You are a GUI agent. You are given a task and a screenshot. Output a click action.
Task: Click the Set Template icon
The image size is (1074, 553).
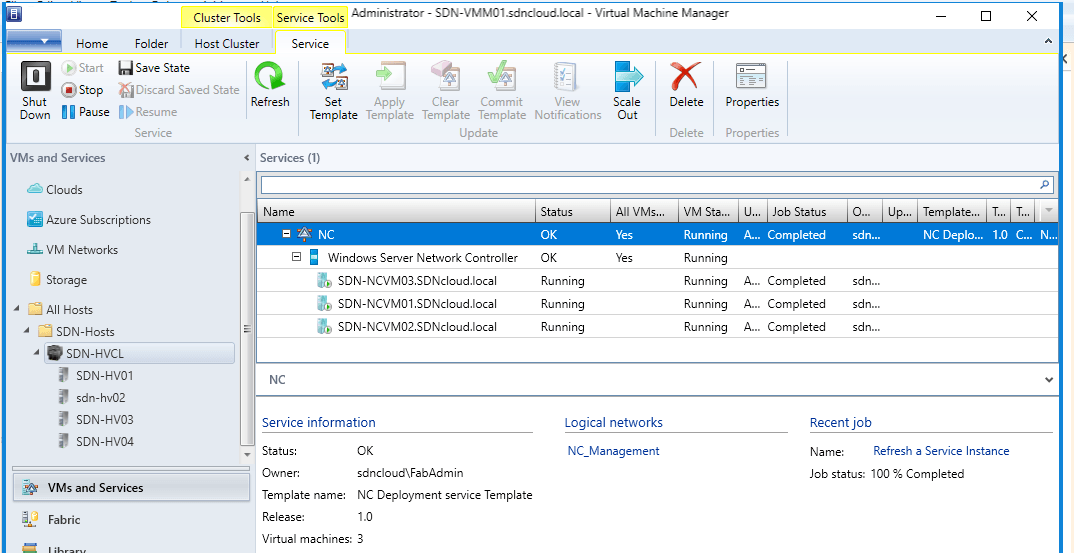click(x=334, y=77)
